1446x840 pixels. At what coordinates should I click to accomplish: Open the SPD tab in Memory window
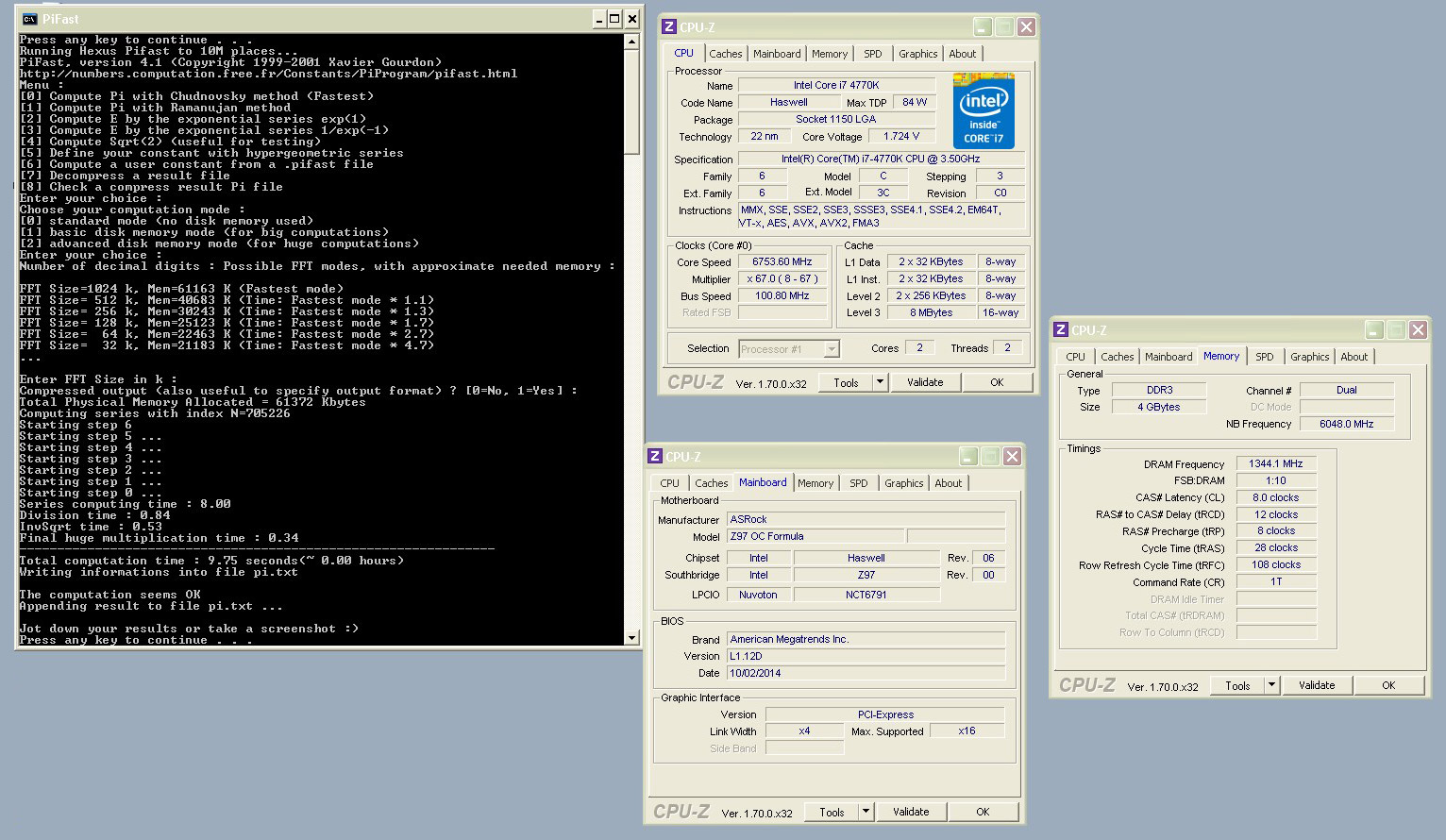click(x=1264, y=357)
